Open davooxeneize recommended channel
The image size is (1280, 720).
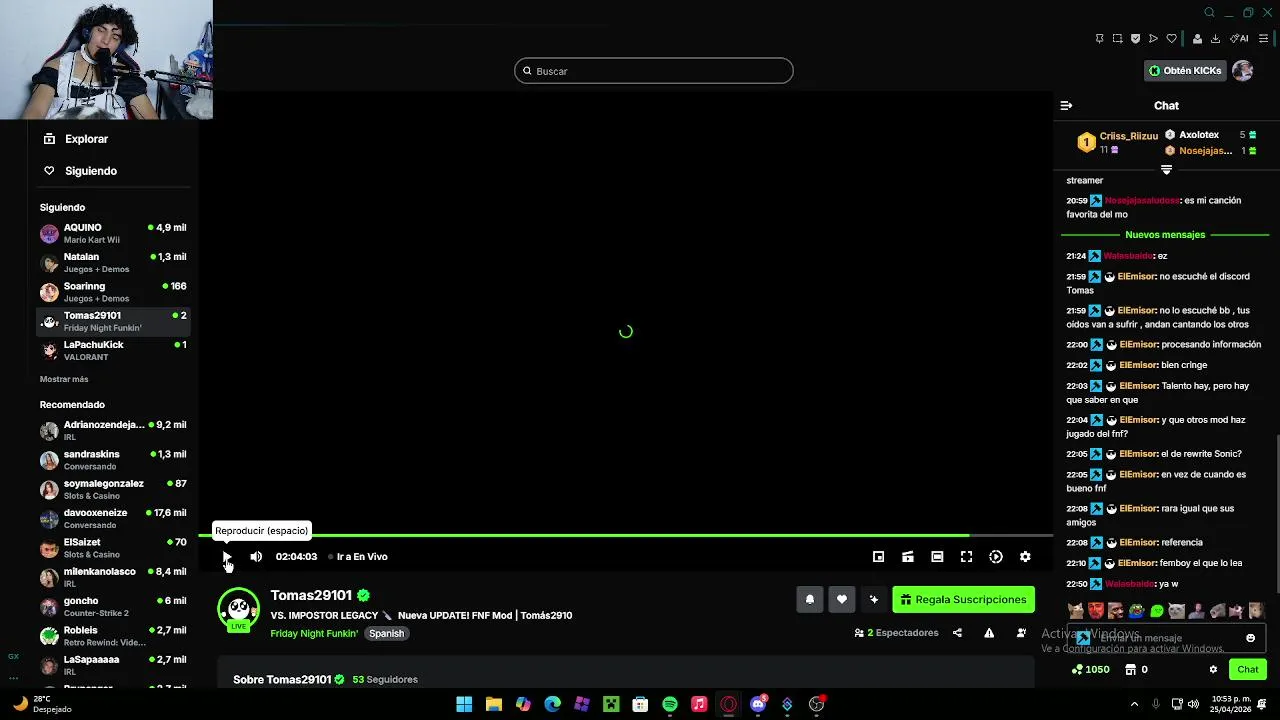(x=113, y=518)
